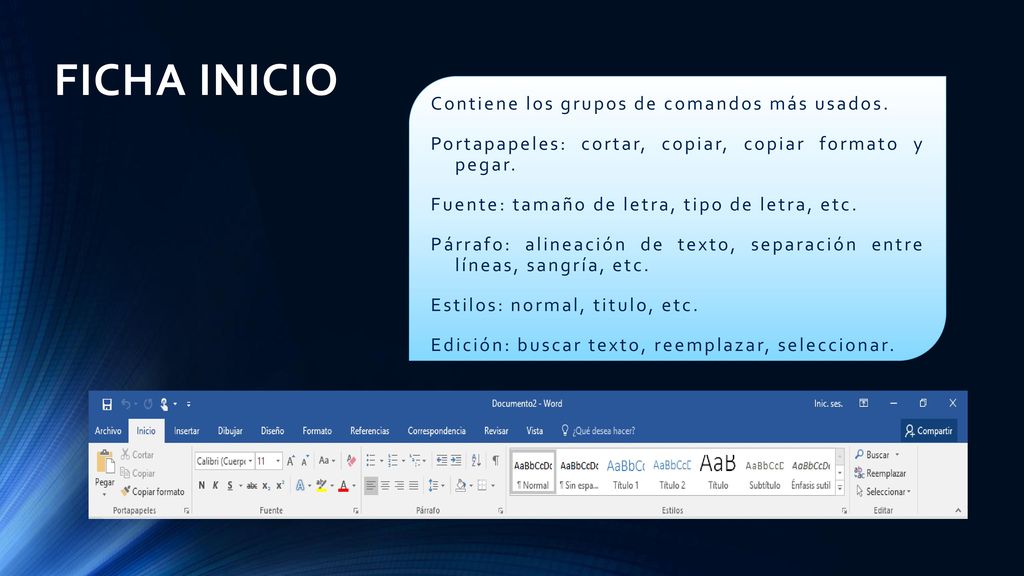Image resolution: width=1024 pixels, height=576 pixels.
Task: Select the Subtítulo style
Action: pyautogui.click(x=765, y=472)
